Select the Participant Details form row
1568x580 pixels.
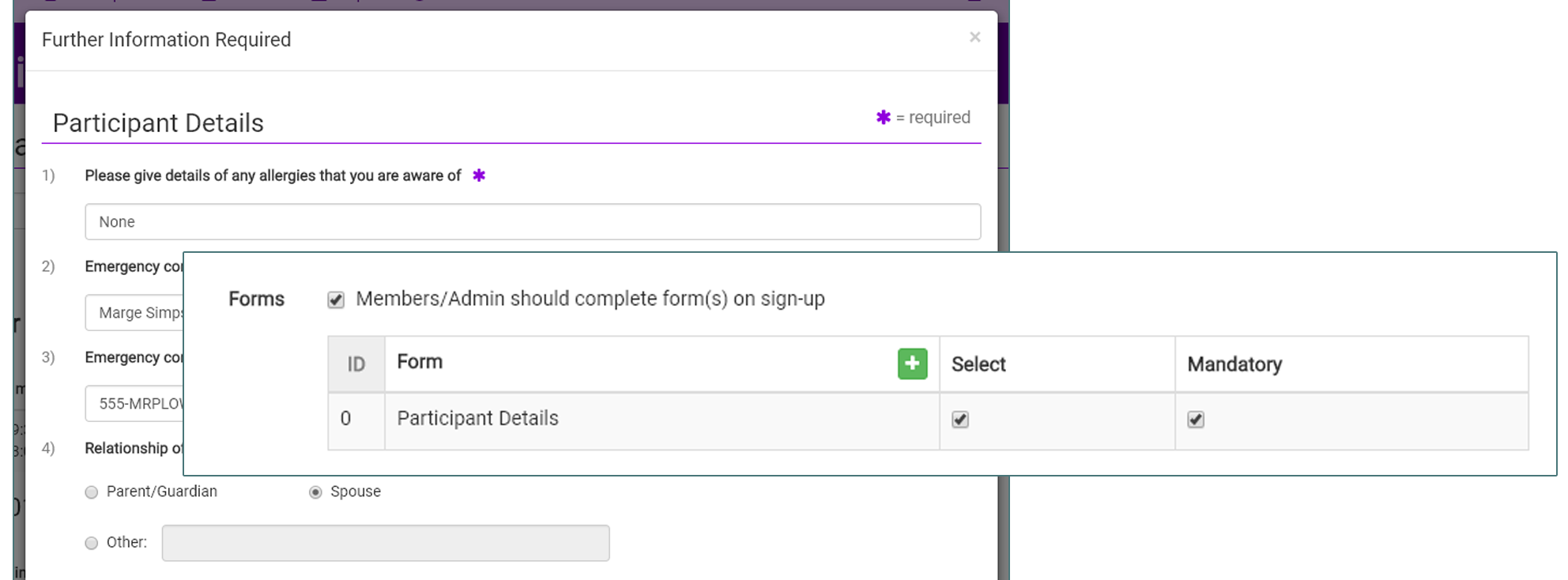click(477, 419)
